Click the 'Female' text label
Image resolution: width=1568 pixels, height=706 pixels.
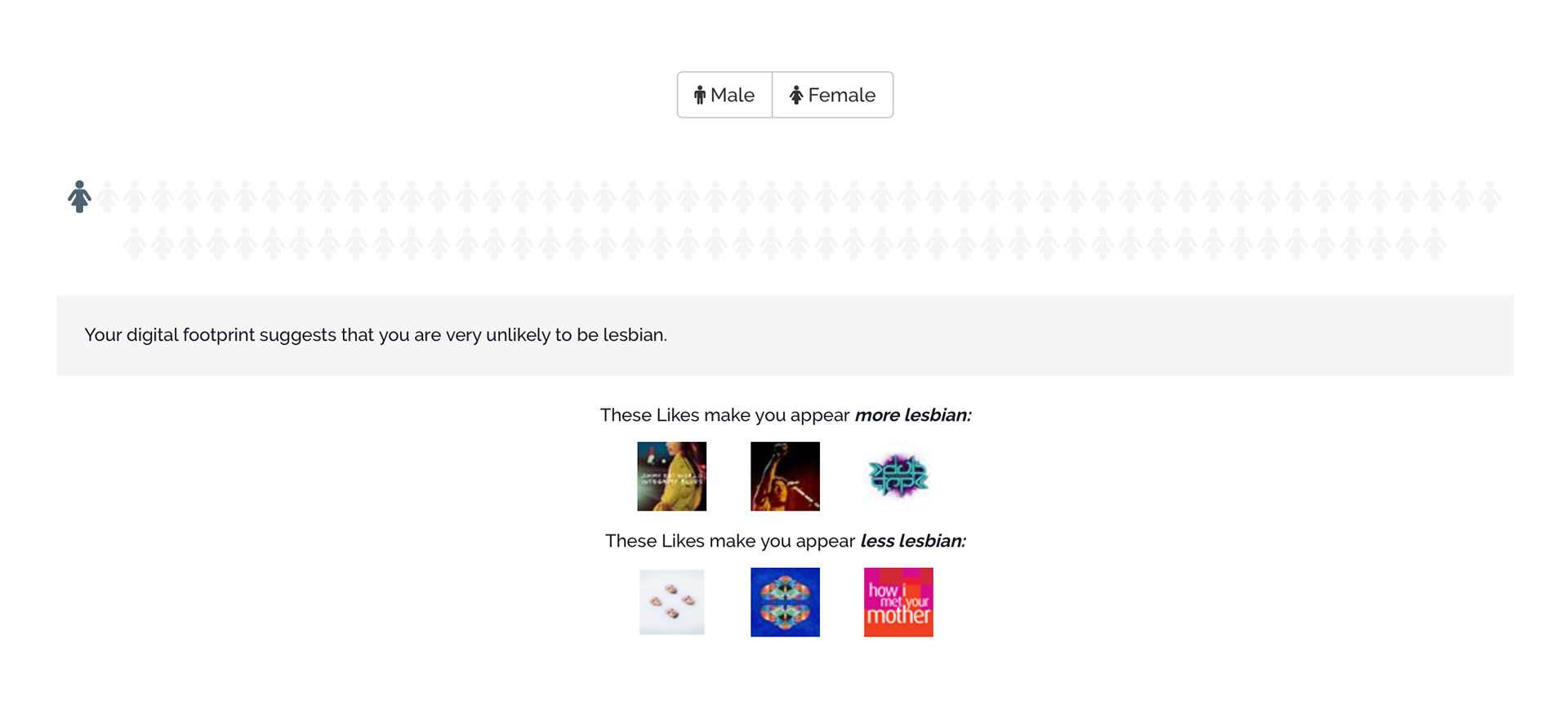click(x=842, y=96)
